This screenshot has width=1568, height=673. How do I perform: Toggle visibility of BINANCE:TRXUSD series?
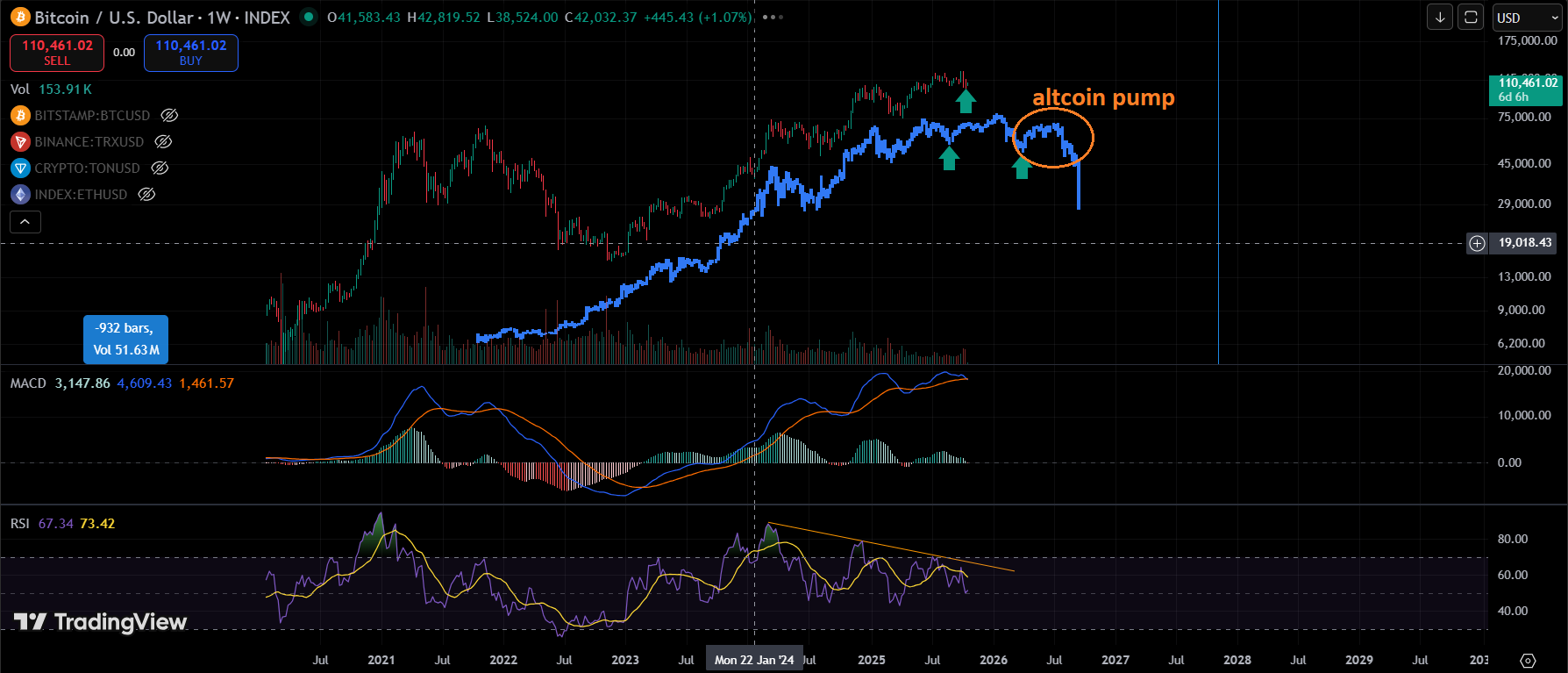(163, 142)
